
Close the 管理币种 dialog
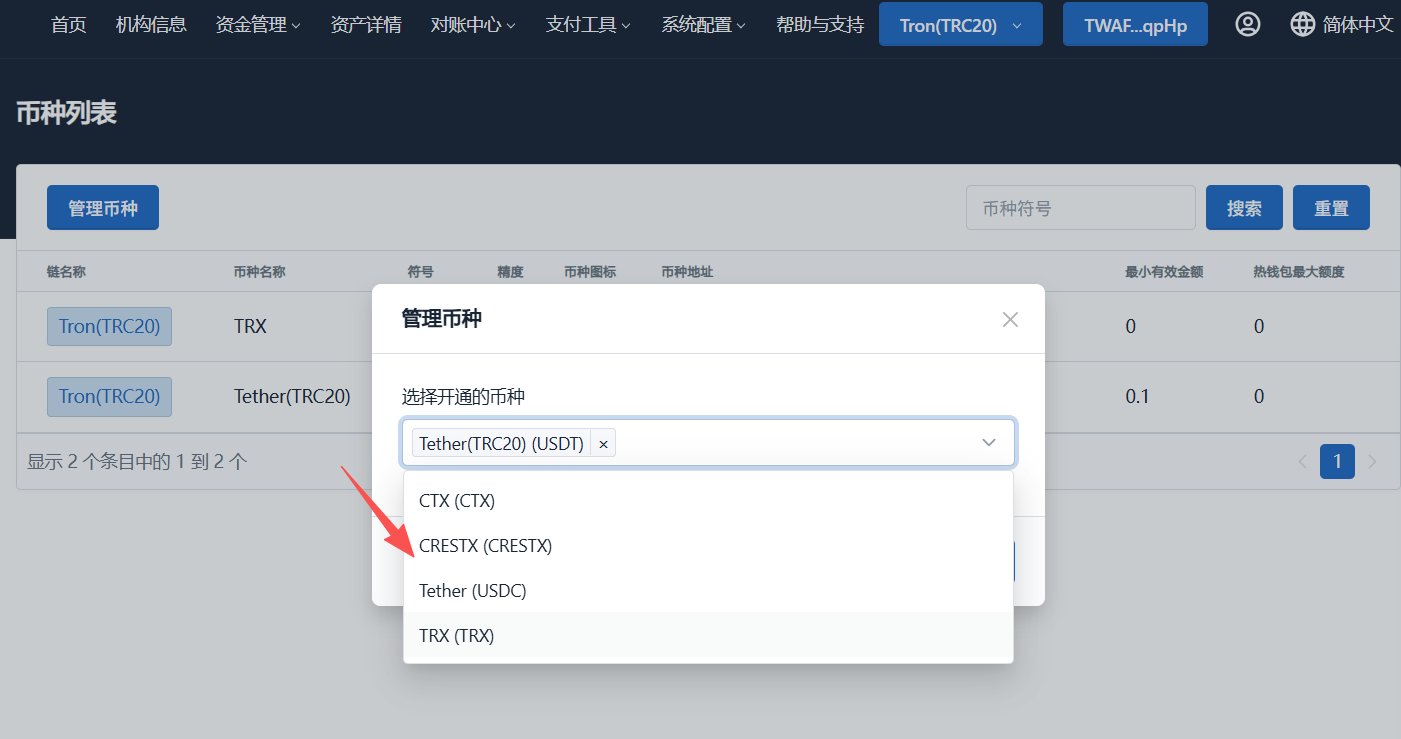1009,319
